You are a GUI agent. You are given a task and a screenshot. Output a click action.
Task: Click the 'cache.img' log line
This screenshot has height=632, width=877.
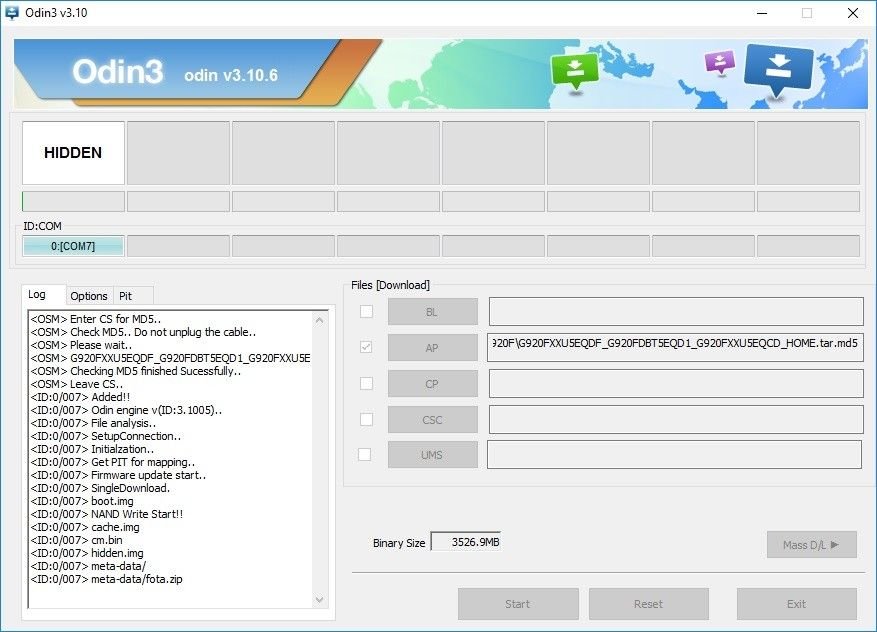pos(85,527)
